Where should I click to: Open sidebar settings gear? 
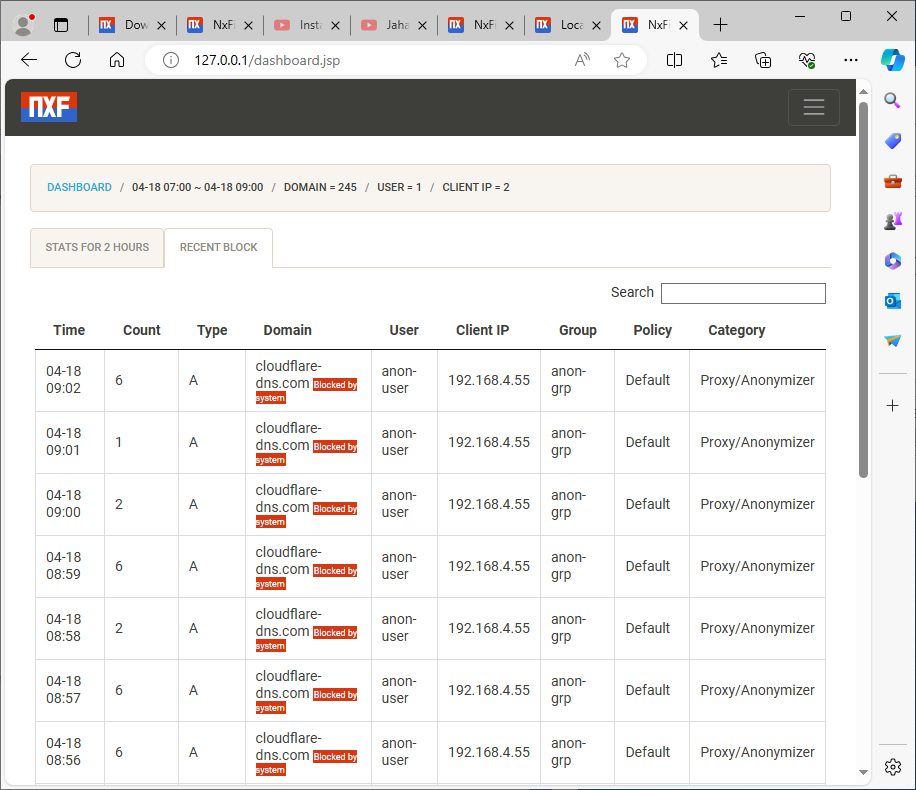point(893,766)
